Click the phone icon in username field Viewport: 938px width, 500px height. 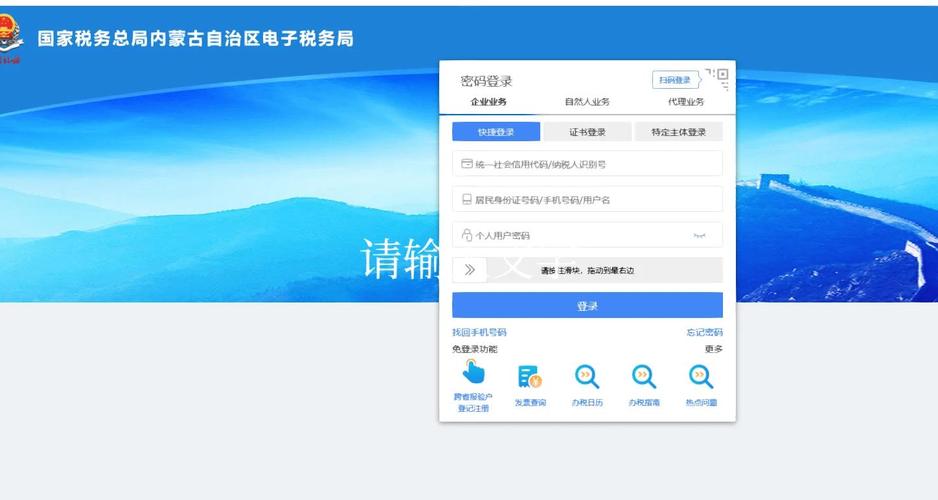(467, 199)
